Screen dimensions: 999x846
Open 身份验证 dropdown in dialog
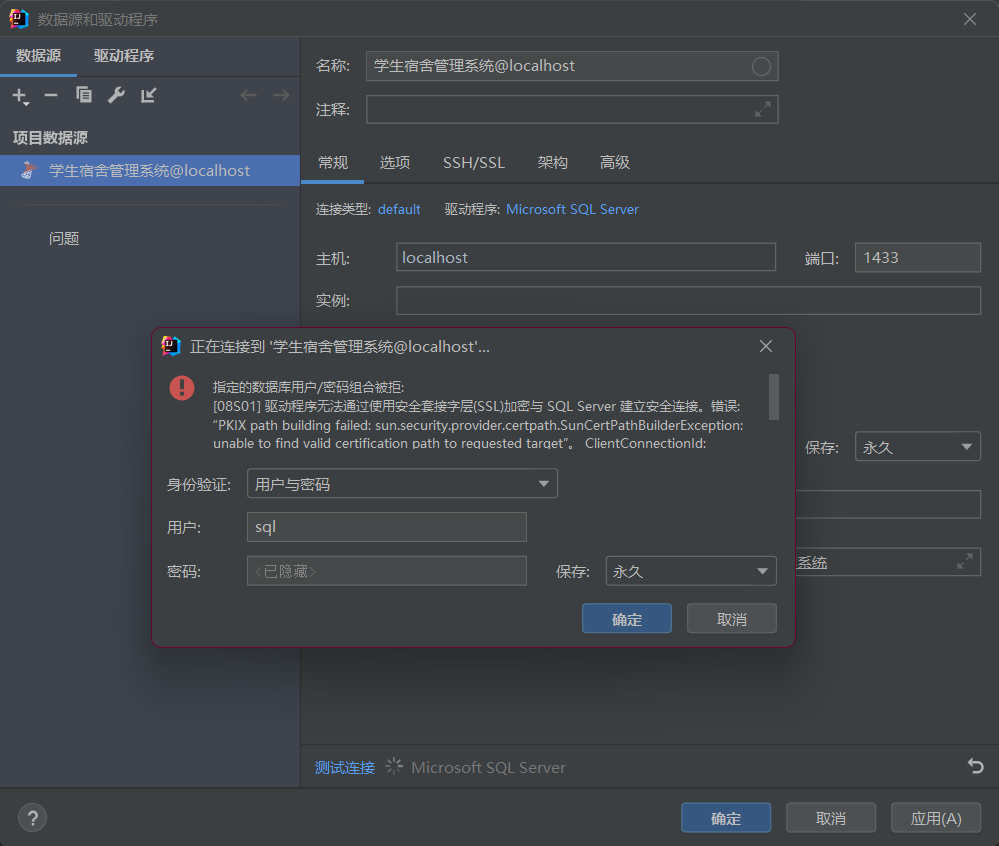pos(402,484)
